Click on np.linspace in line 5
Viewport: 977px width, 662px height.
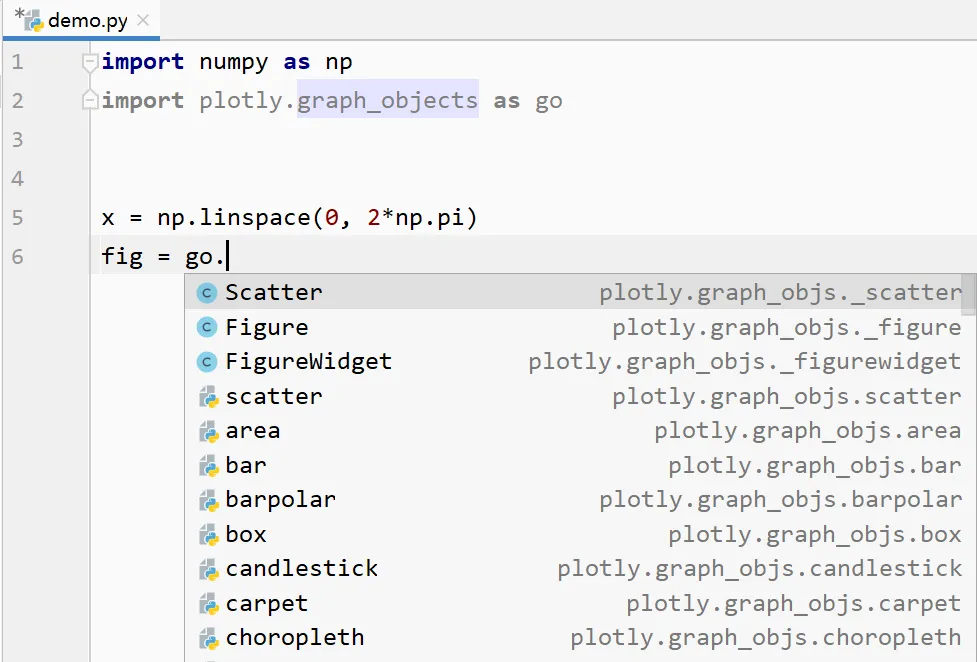point(234,218)
